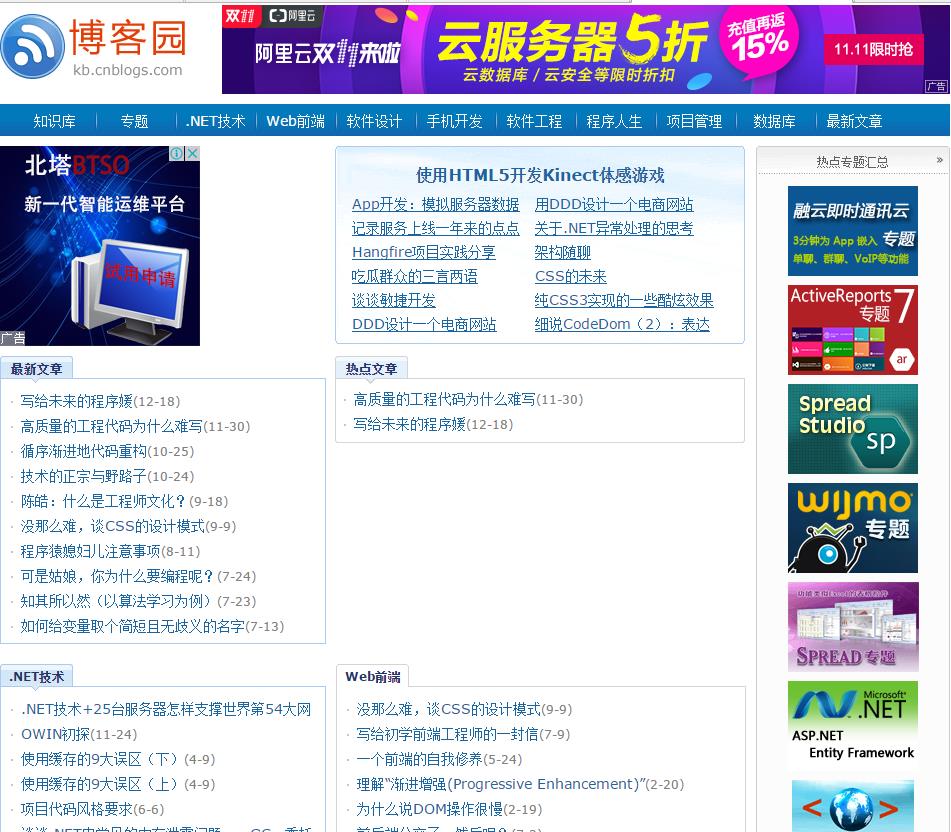Open link 架构随聊
The width and height of the screenshot is (951, 832).
point(563,252)
